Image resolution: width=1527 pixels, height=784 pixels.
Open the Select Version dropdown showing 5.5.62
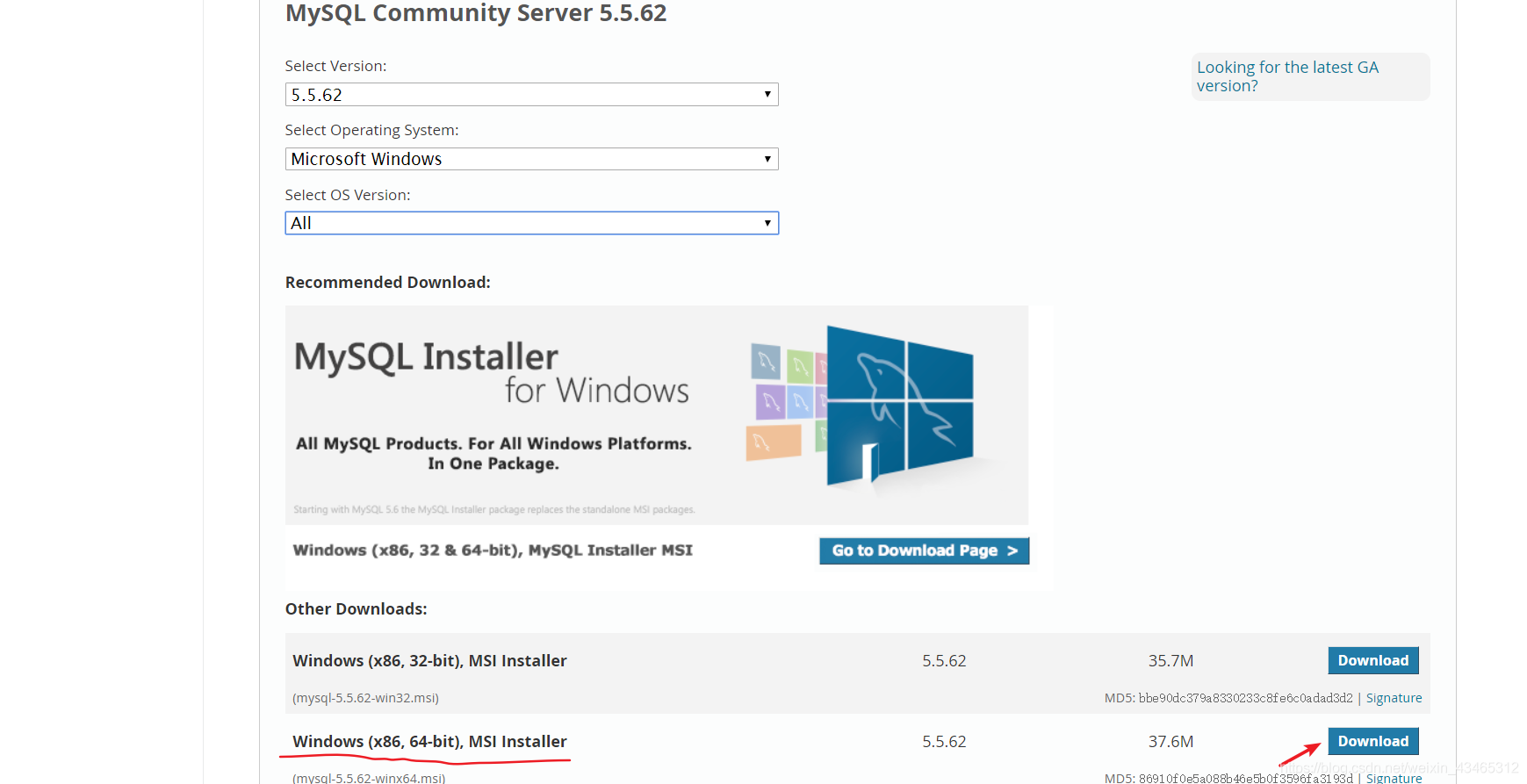coord(531,95)
